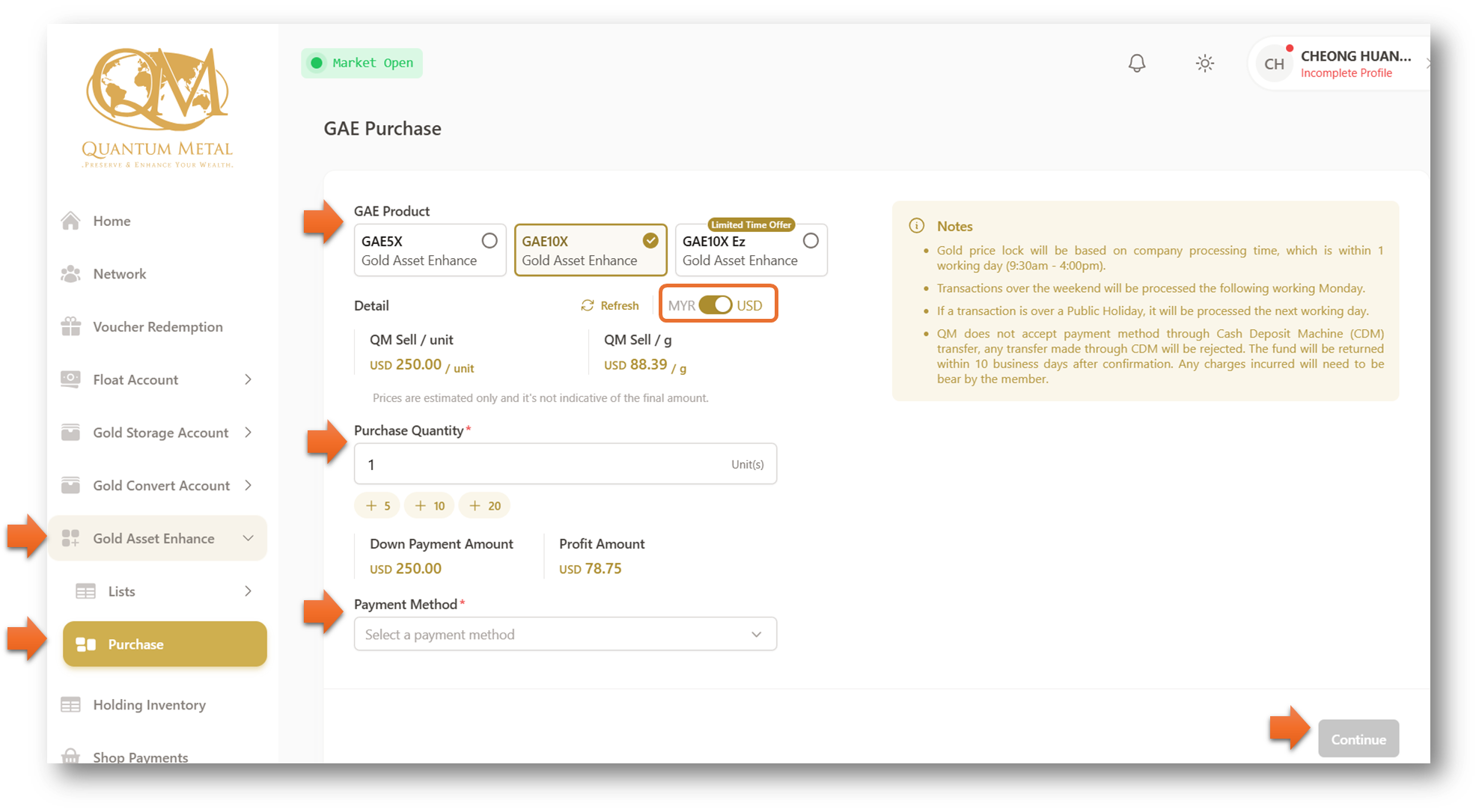Open Gold Storage Account in the sidebar

pyautogui.click(x=160, y=433)
